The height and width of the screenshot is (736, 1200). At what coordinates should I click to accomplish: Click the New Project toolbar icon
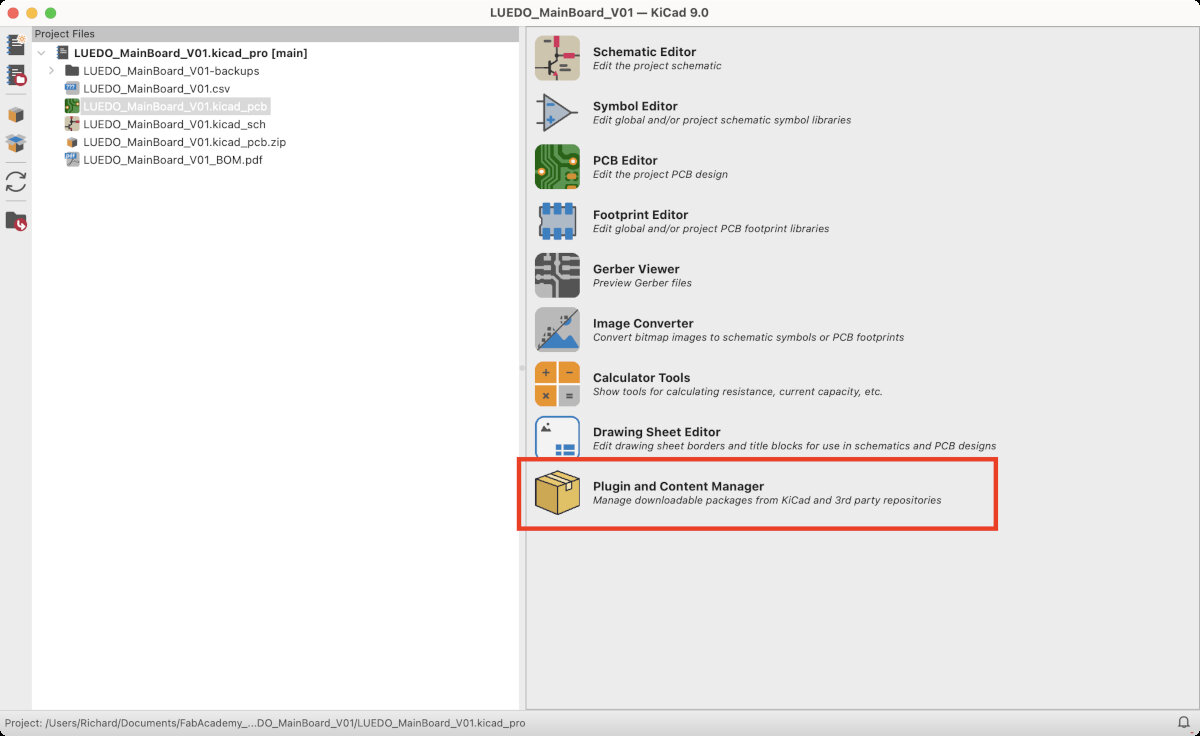coord(16,44)
